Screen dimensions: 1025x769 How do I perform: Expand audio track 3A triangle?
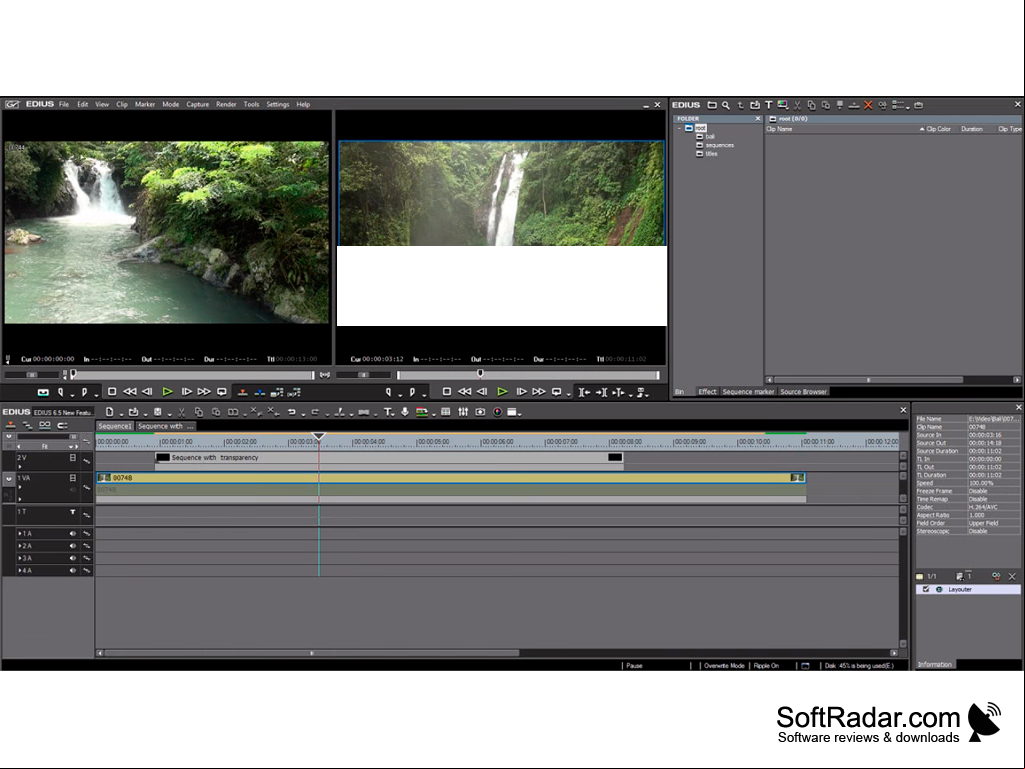20,558
